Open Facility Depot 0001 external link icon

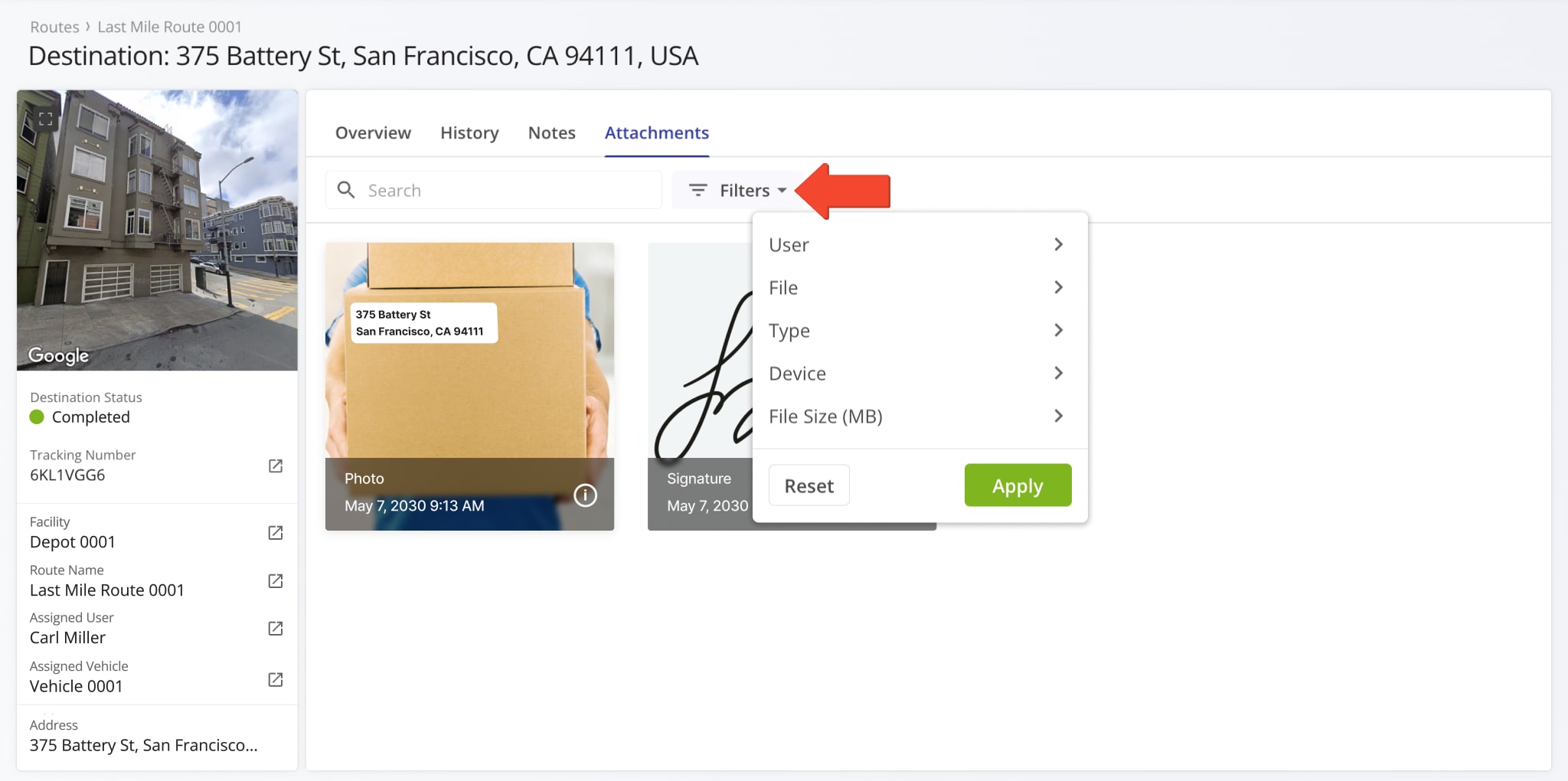tap(276, 533)
